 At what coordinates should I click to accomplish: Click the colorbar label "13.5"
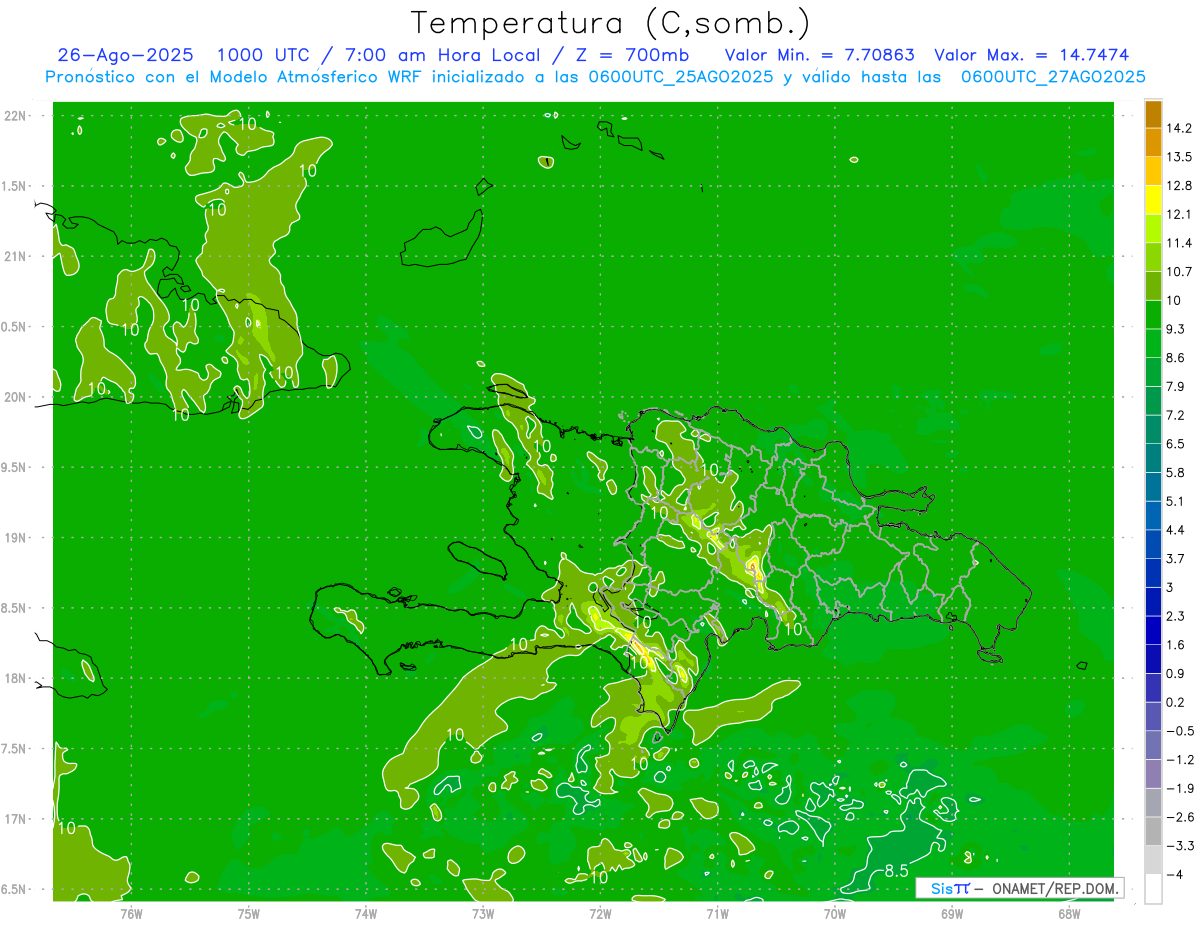coord(1180,157)
